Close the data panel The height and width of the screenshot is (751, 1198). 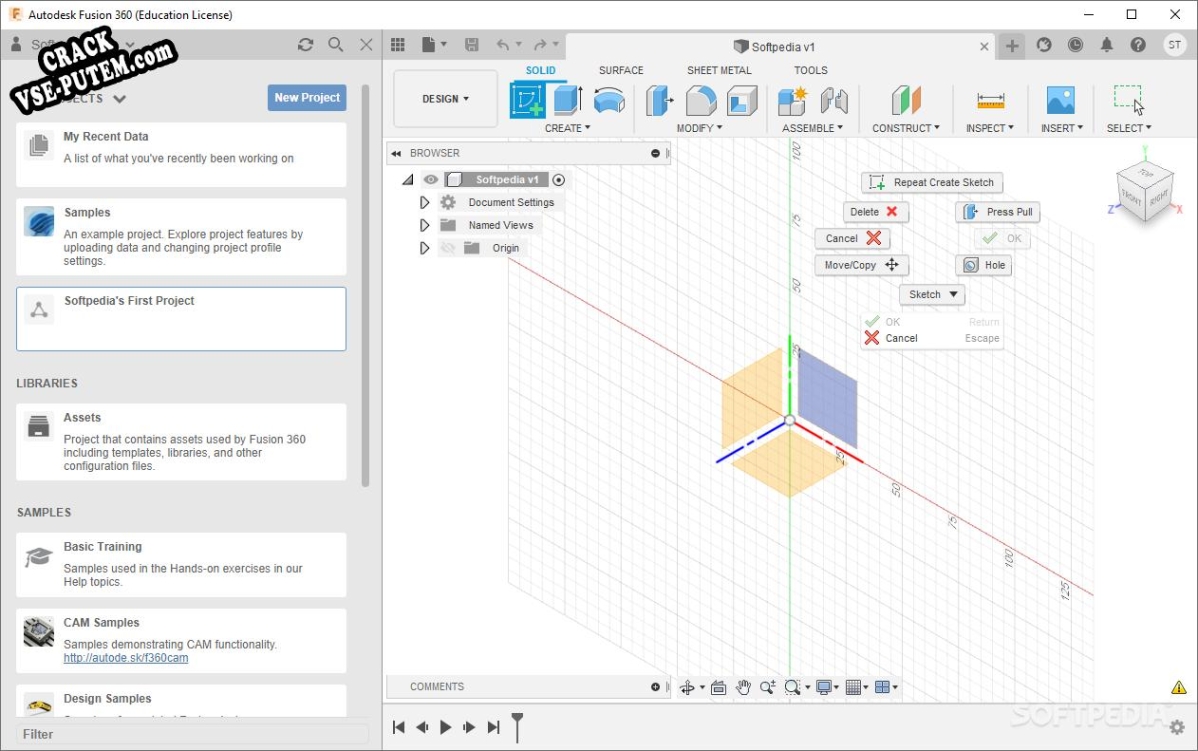[367, 44]
